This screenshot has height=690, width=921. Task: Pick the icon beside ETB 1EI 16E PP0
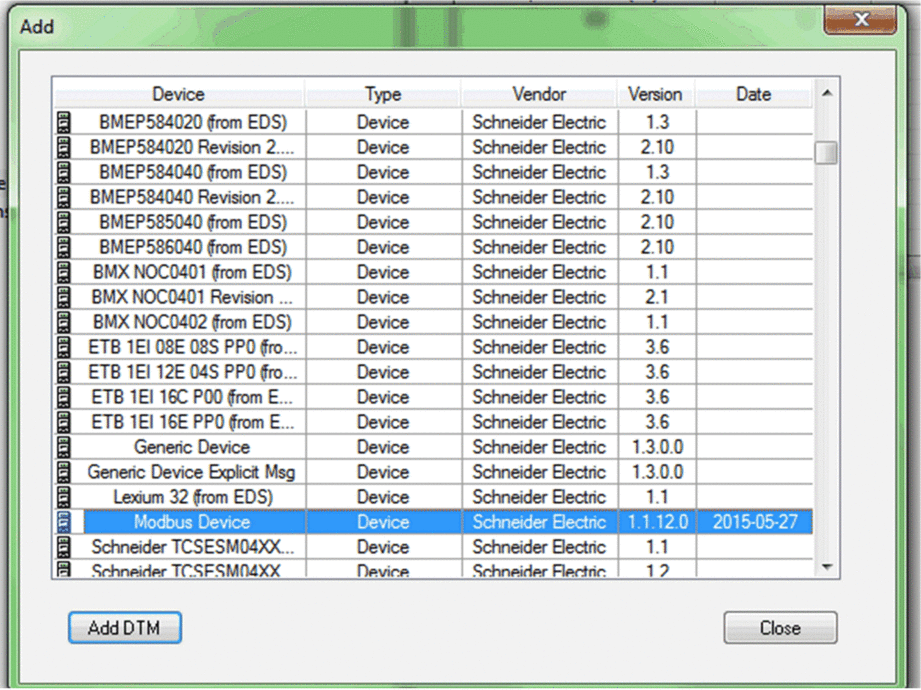click(x=63, y=422)
